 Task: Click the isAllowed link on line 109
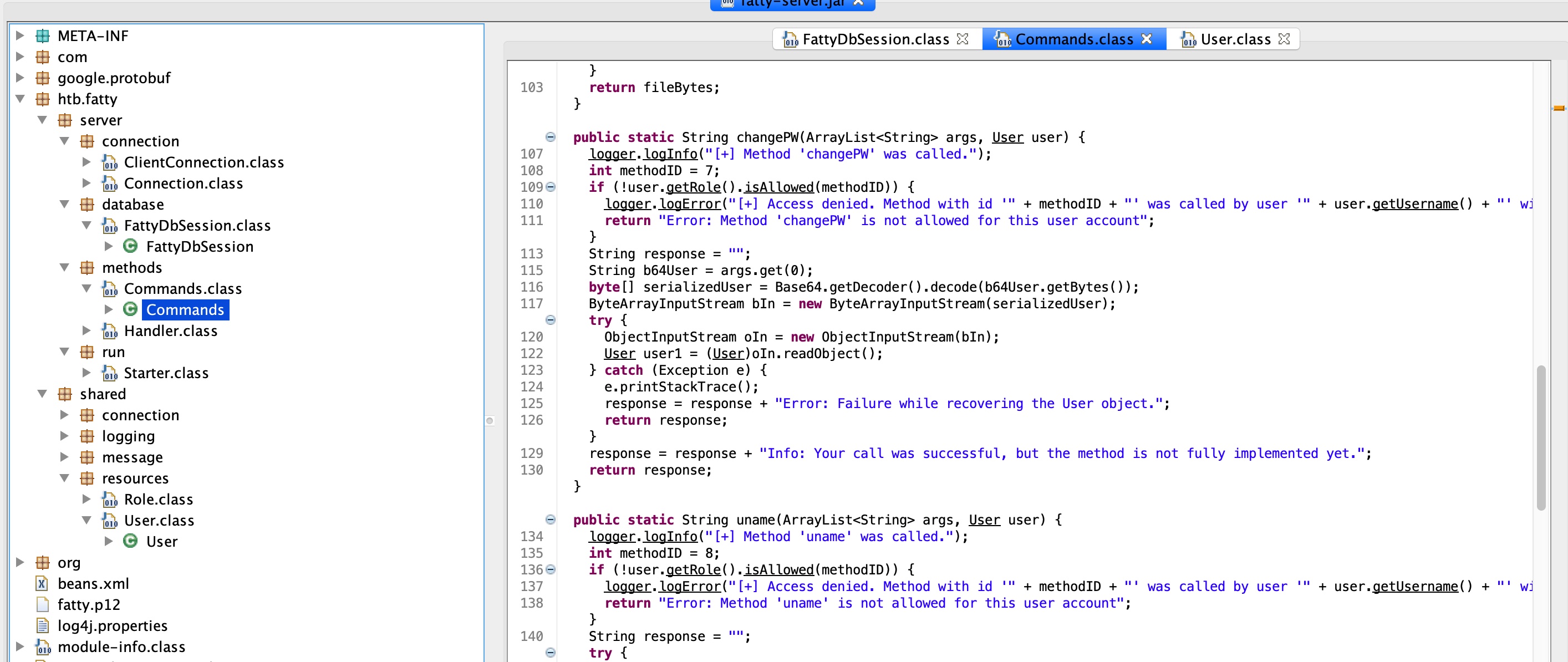(x=778, y=187)
